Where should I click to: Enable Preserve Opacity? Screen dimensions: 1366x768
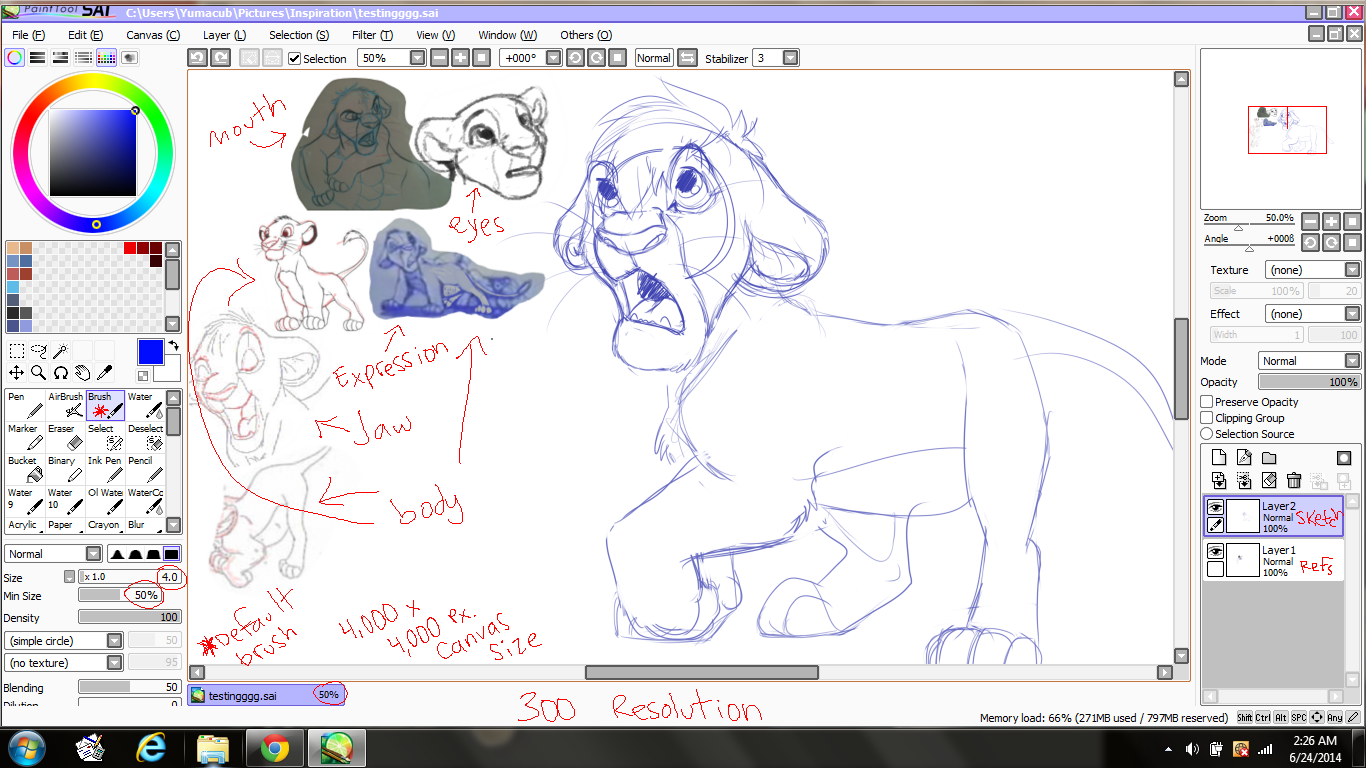1207,402
